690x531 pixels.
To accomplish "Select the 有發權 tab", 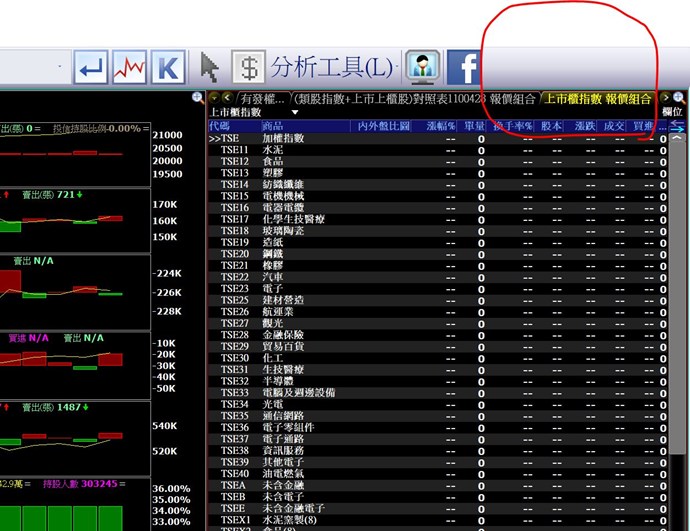I will pos(262,99).
